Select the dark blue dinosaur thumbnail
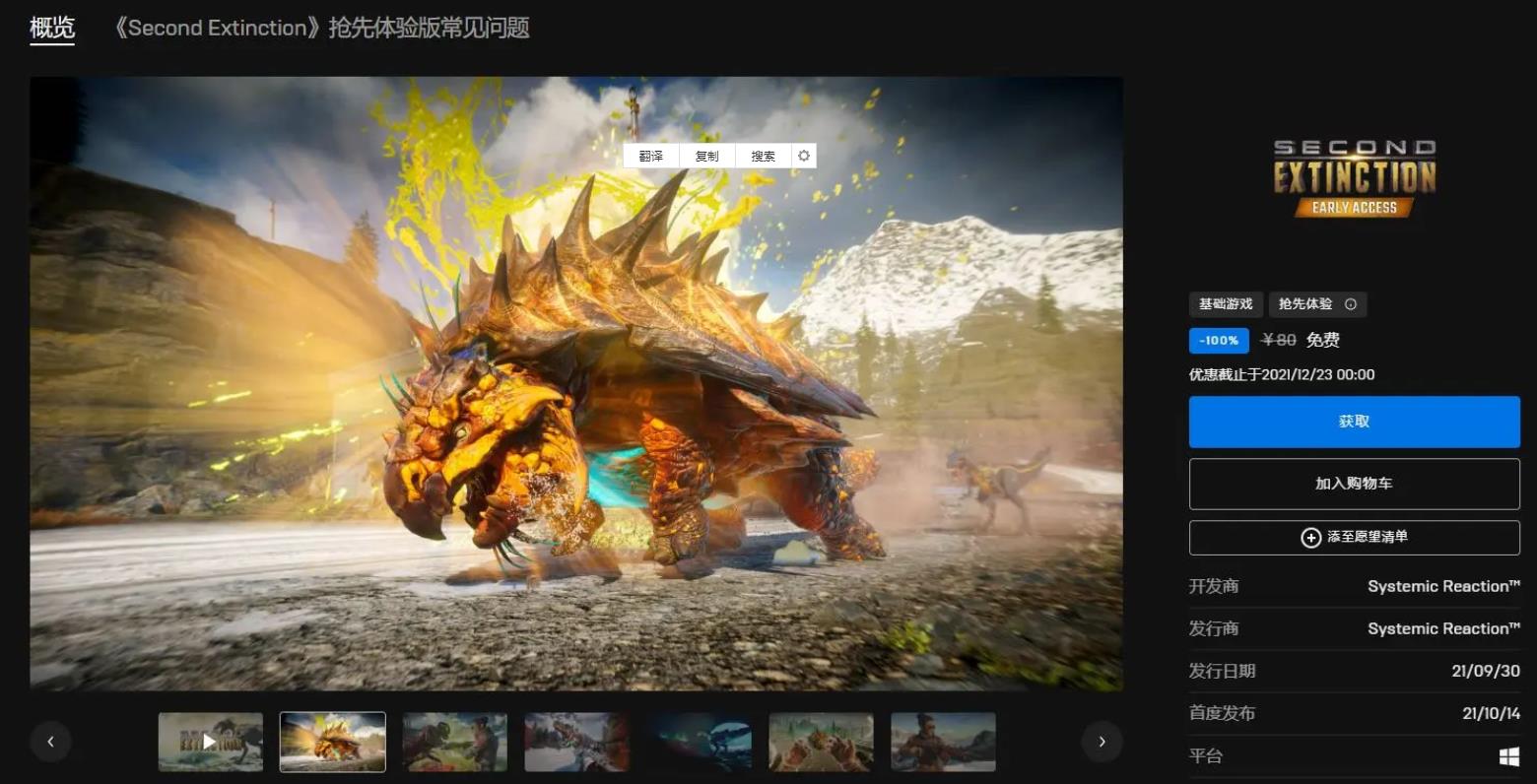The width and height of the screenshot is (1537, 784). pos(700,742)
